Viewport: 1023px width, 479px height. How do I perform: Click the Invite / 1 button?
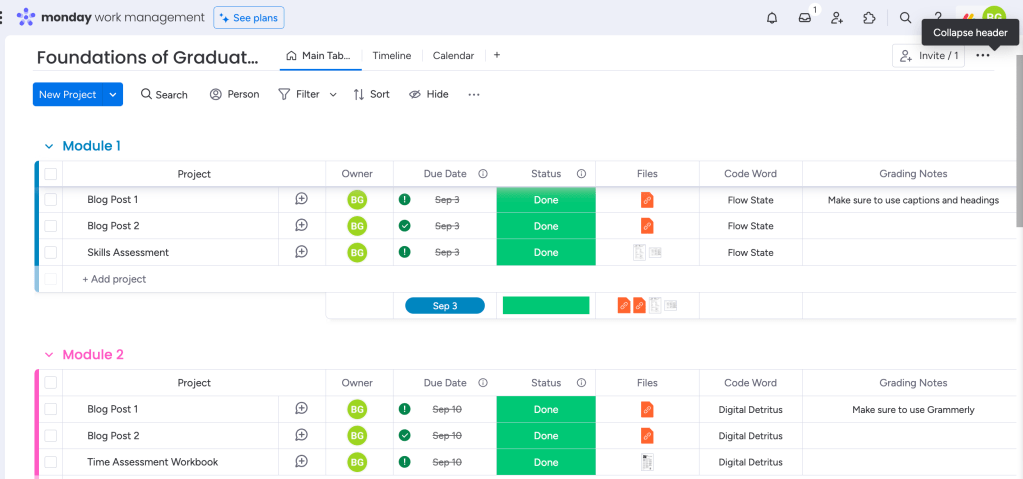click(929, 56)
